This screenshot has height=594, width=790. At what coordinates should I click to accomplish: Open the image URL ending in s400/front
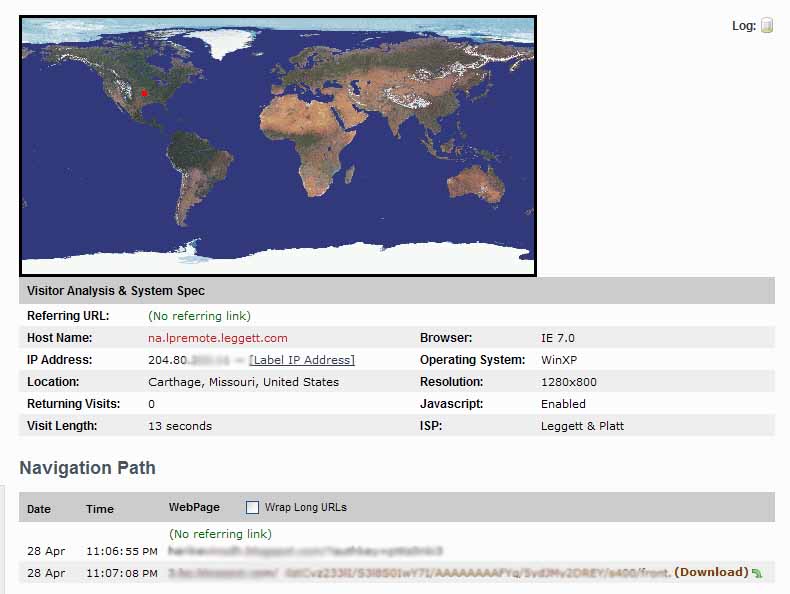click(x=420, y=573)
